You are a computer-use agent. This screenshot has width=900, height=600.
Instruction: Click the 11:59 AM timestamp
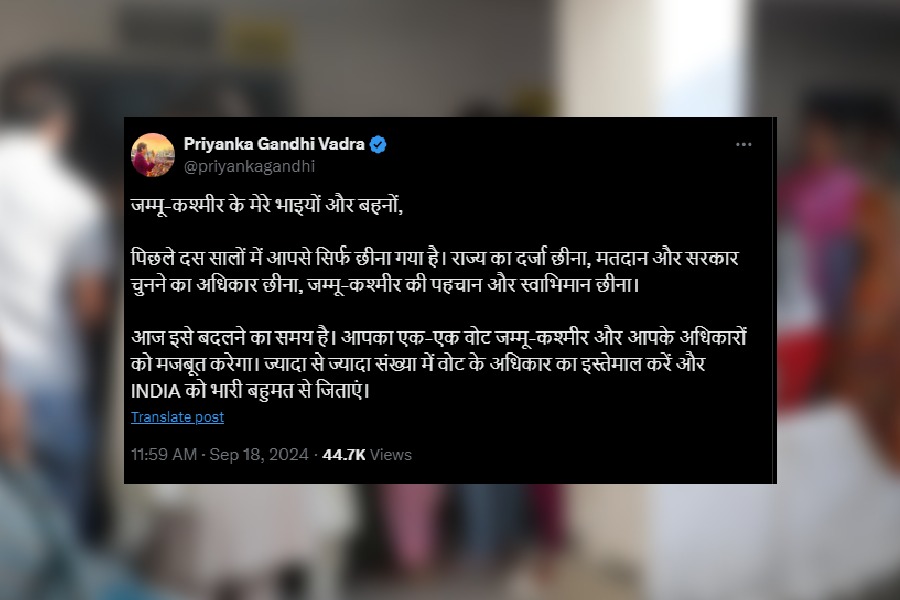[164, 455]
